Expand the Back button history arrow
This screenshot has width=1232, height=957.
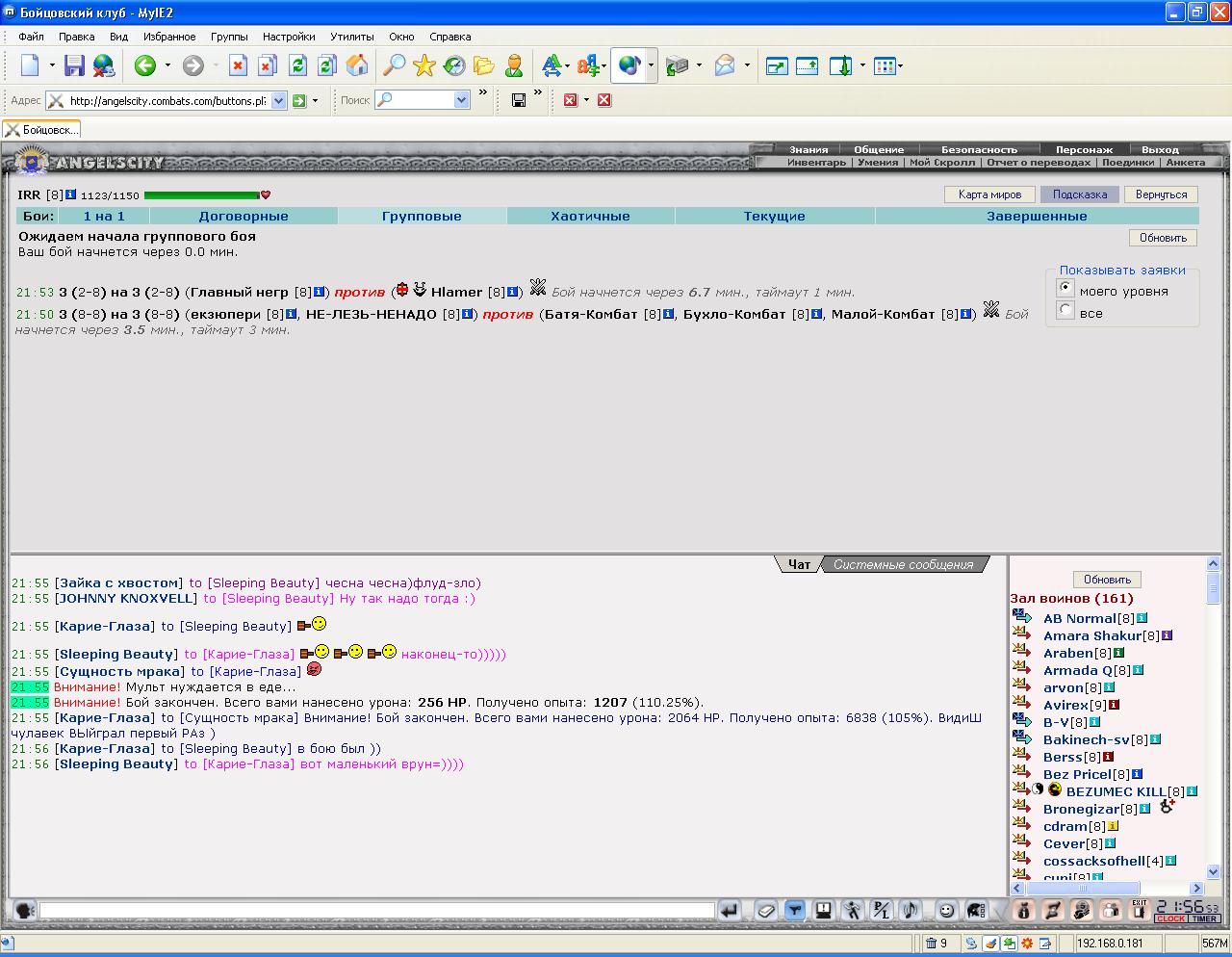(167, 65)
